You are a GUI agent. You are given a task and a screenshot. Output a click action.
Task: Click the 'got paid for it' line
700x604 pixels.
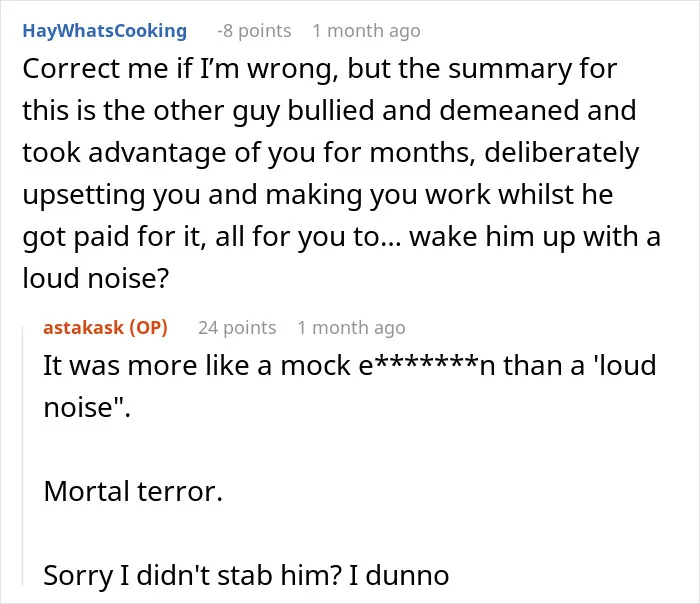342,236
